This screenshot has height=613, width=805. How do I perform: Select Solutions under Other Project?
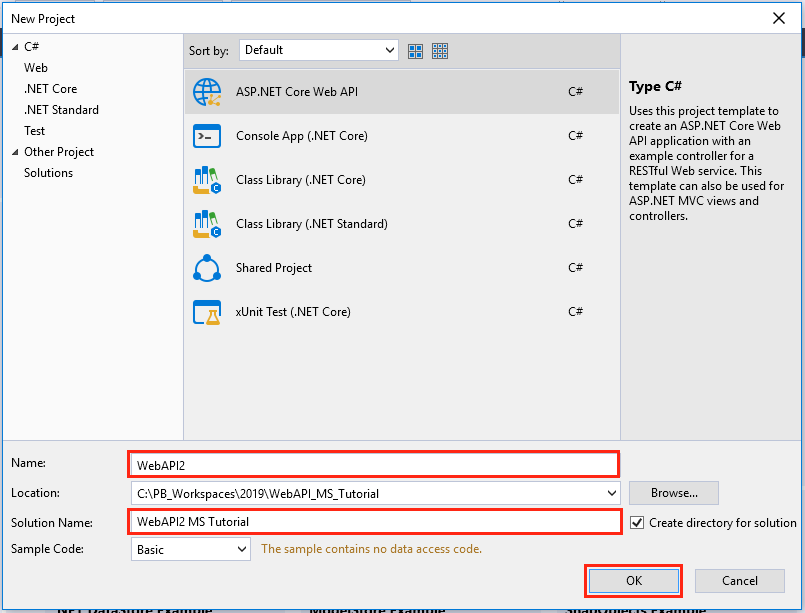coord(48,173)
